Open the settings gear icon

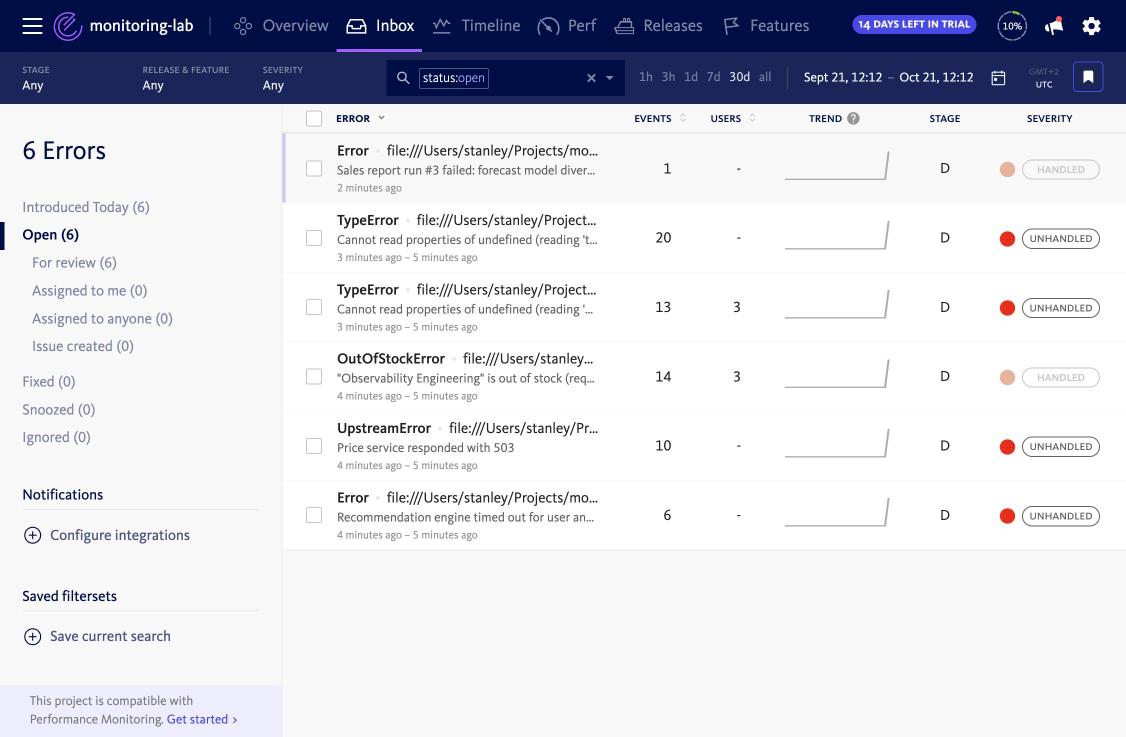coord(1092,26)
